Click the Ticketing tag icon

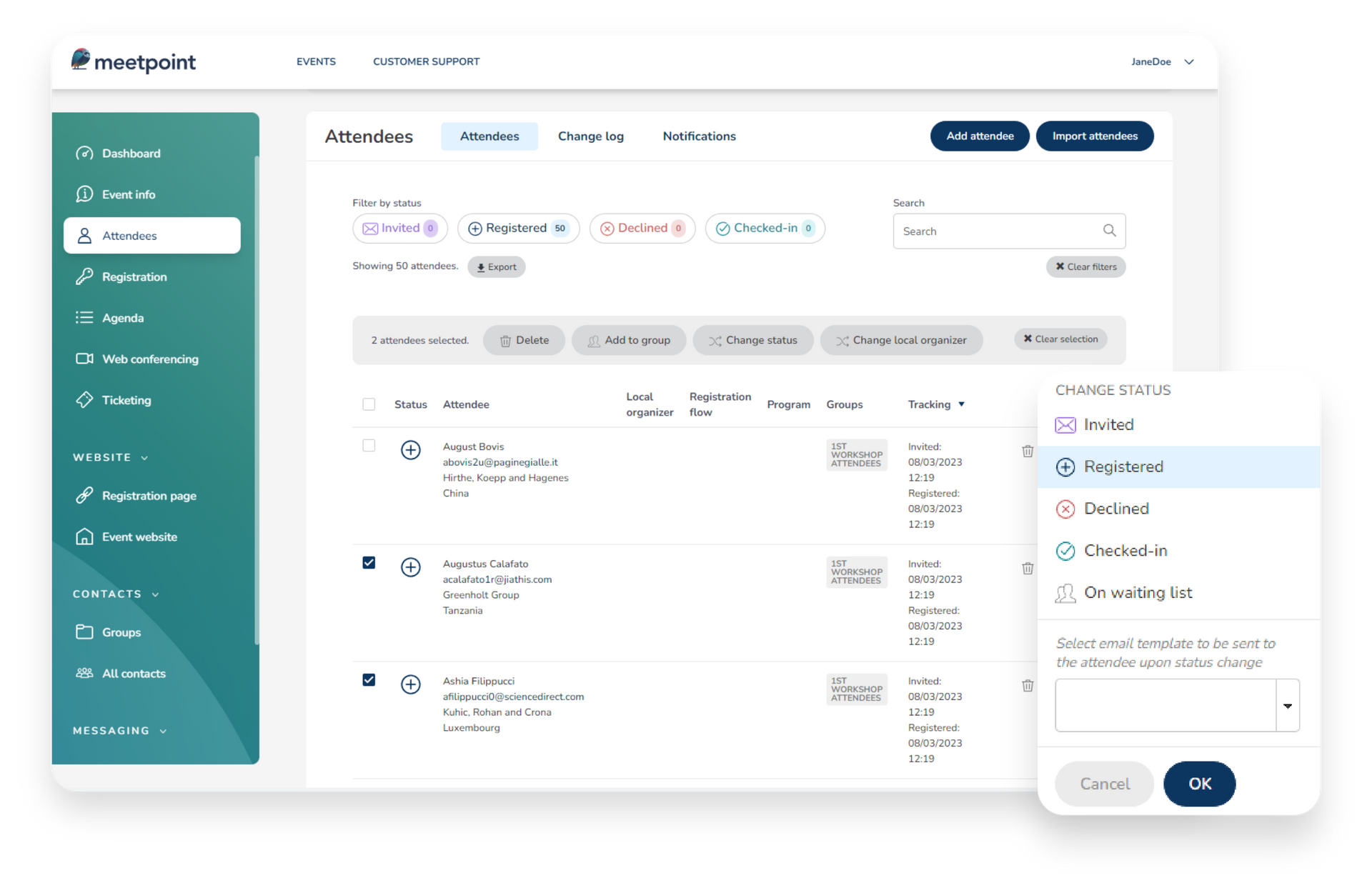[84, 400]
